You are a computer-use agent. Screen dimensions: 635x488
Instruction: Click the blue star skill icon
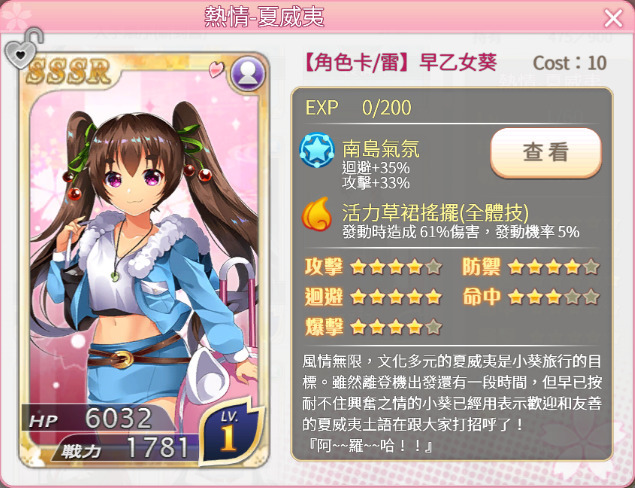click(x=317, y=151)
